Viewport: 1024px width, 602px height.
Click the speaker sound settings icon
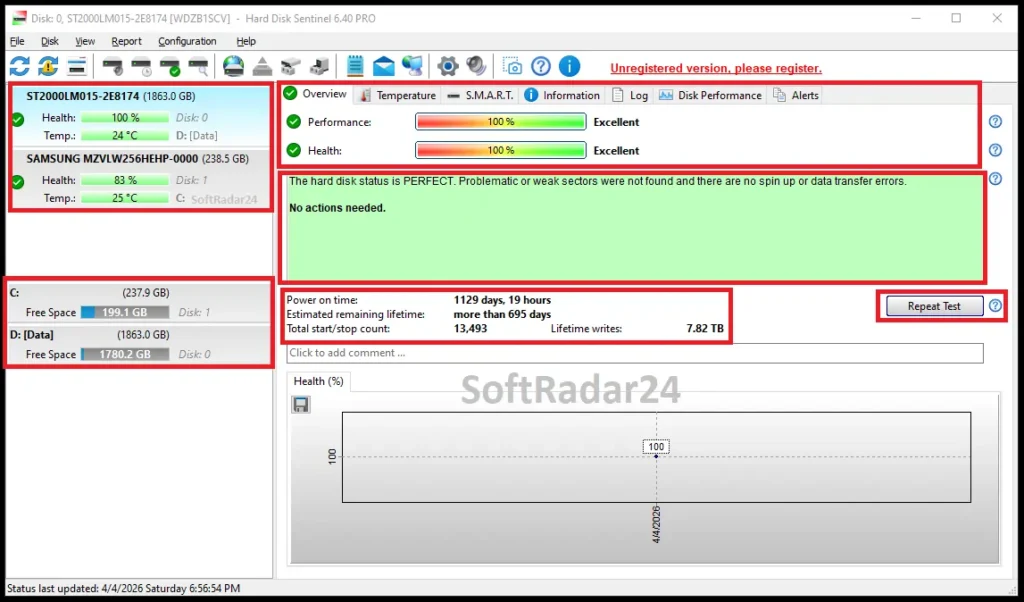point(477,65)
